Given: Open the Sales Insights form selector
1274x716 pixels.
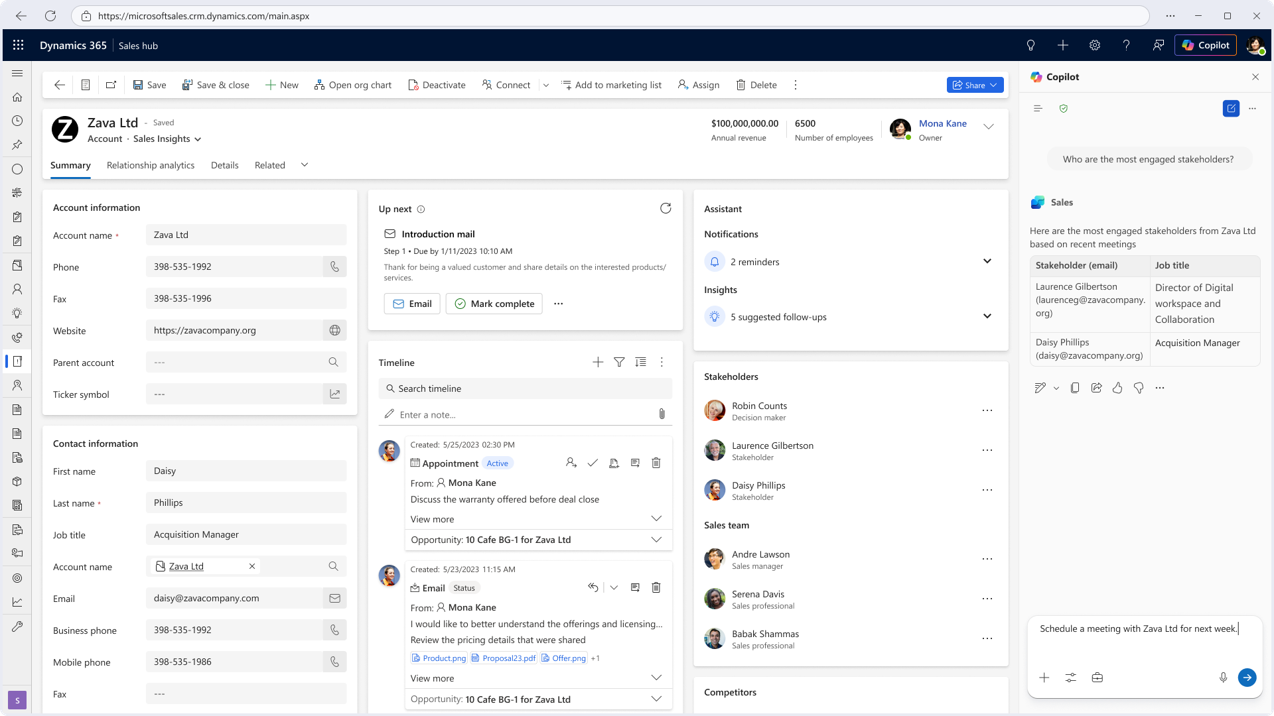Looking at the screenshot, I should (x=167, y=139).
